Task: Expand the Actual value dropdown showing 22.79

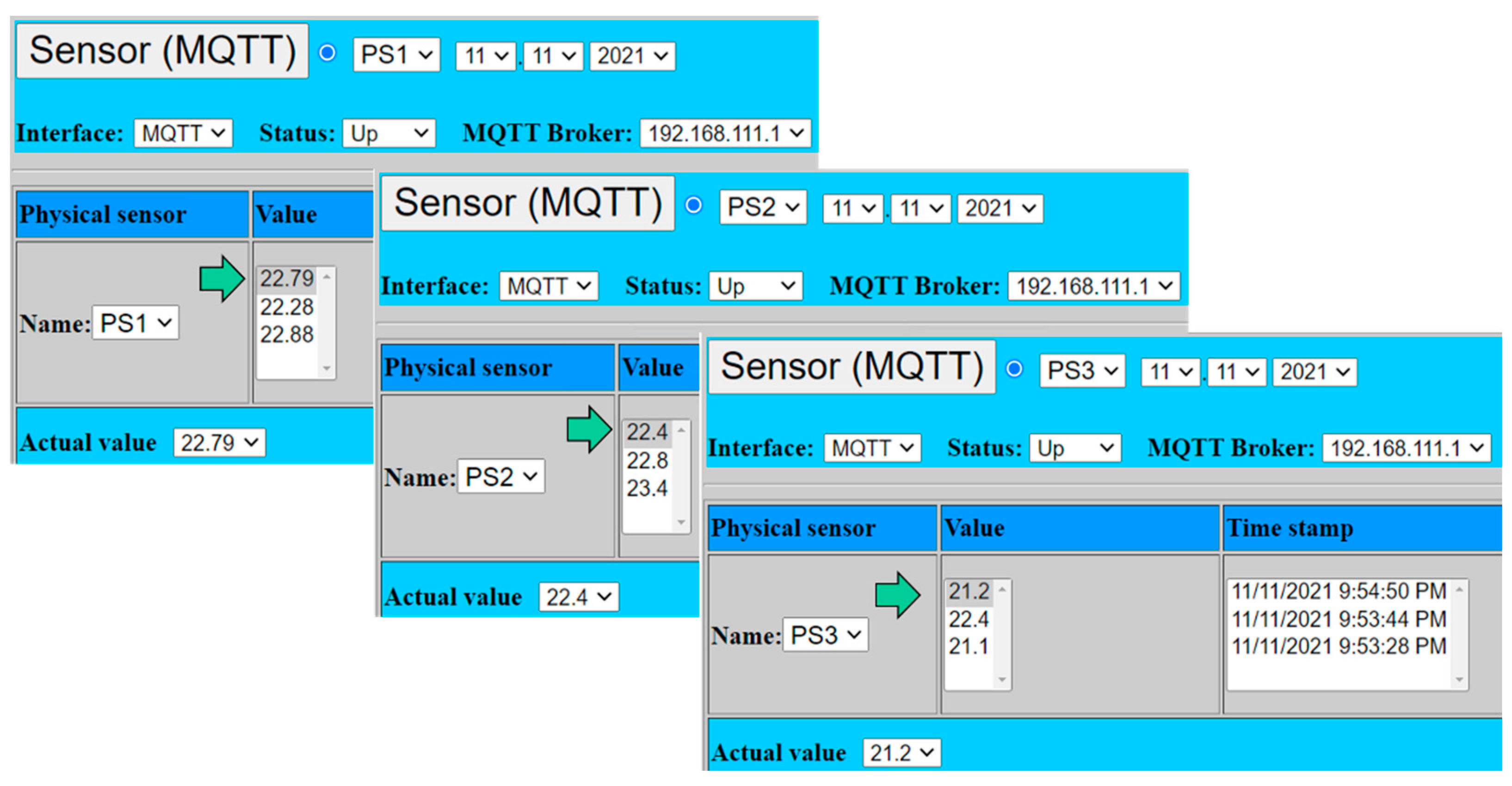Action: coord(218,442)
